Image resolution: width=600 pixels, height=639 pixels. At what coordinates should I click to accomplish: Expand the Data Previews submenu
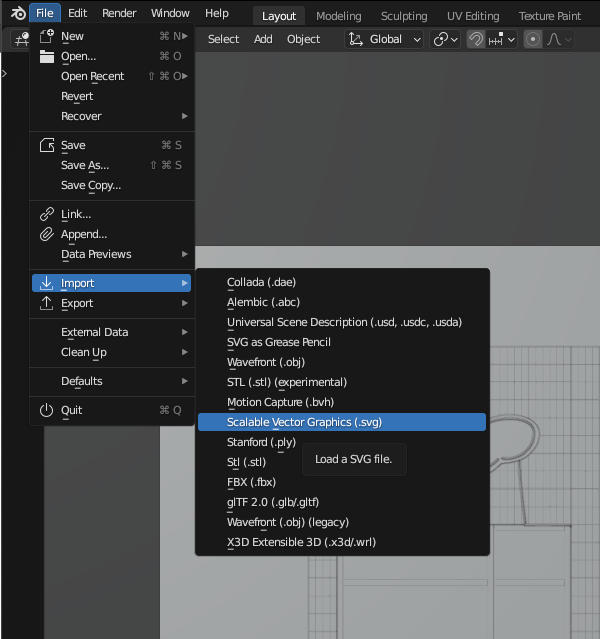111,254
